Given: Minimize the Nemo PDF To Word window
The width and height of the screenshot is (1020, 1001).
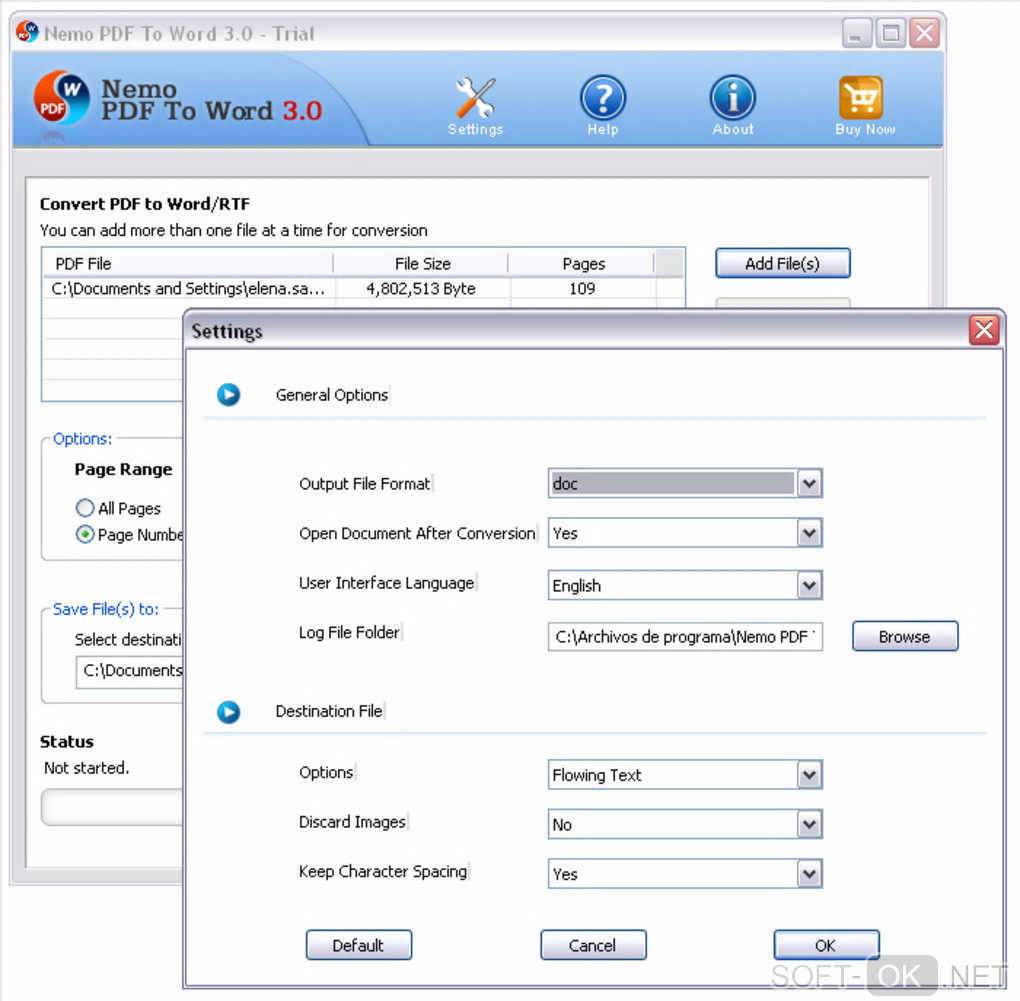Looking at the screenshot, I should pos(857,33).
